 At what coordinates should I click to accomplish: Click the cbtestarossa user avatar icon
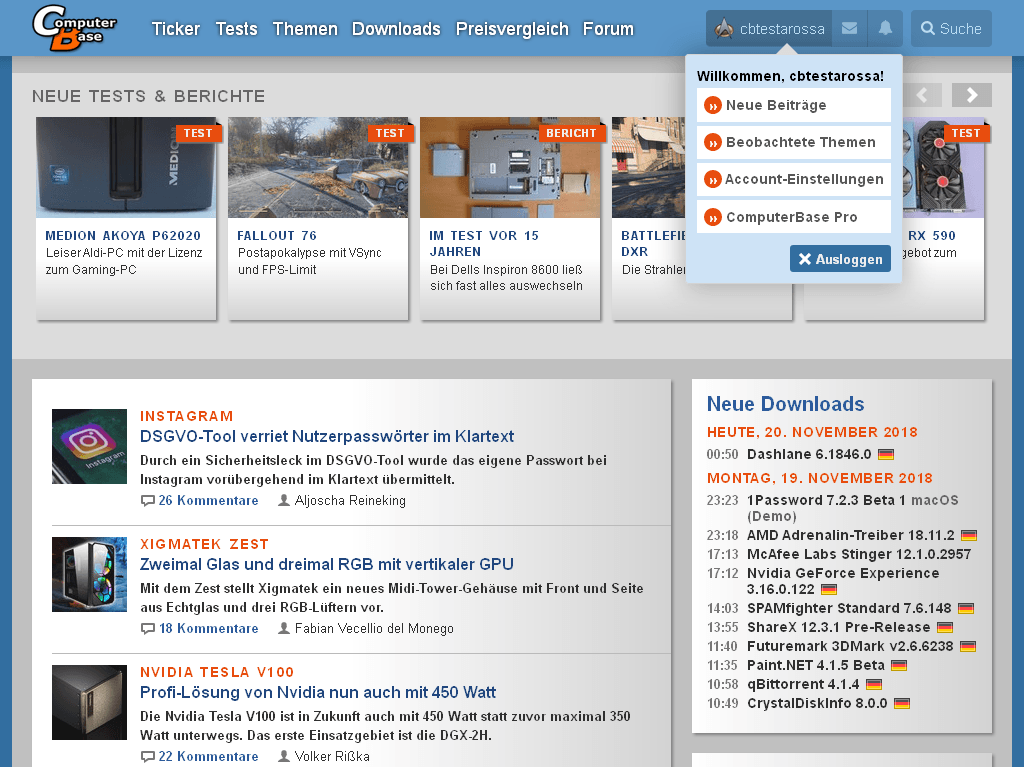(x=724, y=28)
